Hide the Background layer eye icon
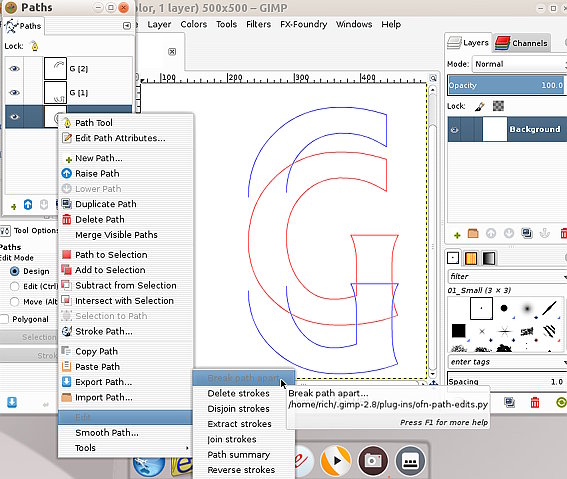567x479 pixels. (455, 129)
